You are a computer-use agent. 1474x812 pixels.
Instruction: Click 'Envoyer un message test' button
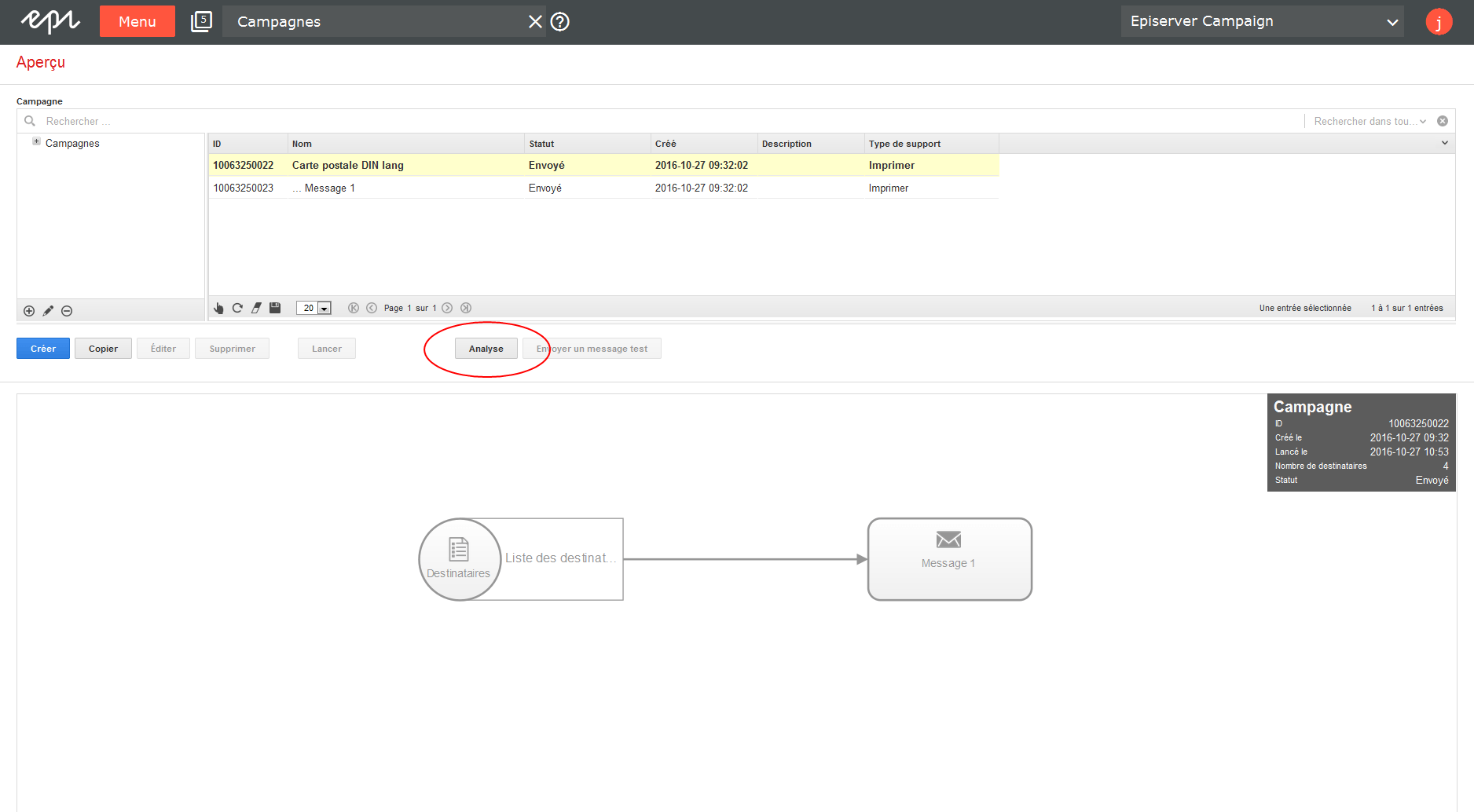592,349
